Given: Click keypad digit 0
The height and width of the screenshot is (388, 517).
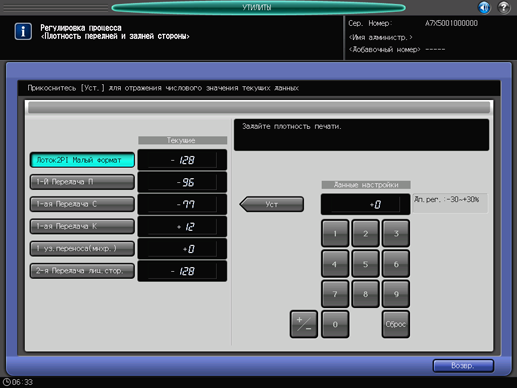Looking at the screenshot, I should pyautogui.click(x=335, y=324).
